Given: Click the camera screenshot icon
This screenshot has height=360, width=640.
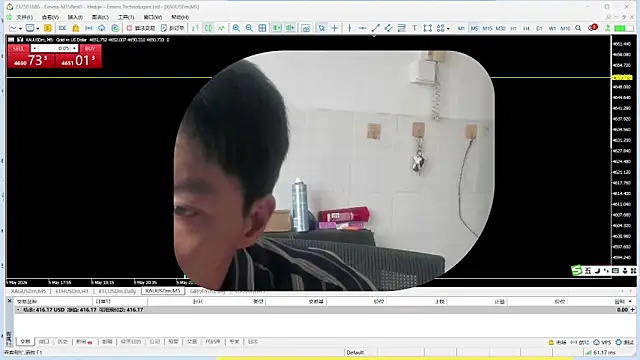Looking at the screenshot, I should pos(305,28).
